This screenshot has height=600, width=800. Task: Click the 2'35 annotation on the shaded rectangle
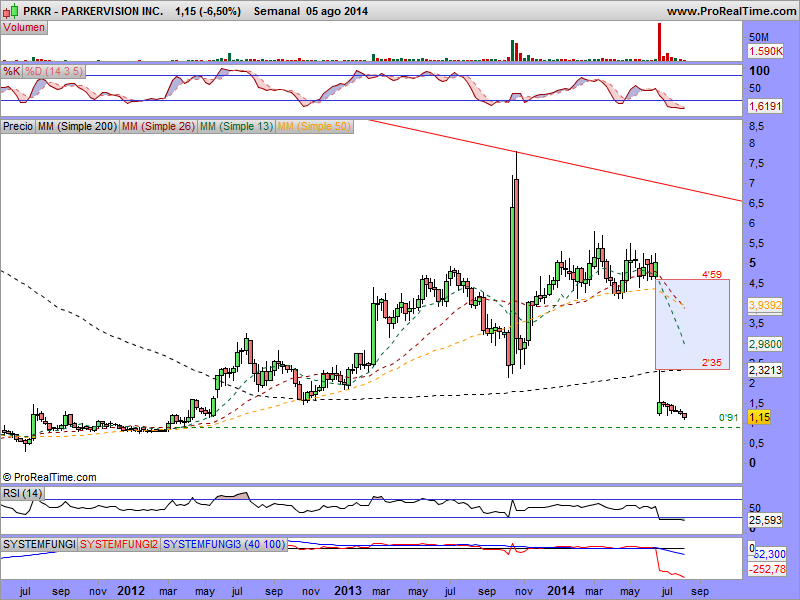712,363
